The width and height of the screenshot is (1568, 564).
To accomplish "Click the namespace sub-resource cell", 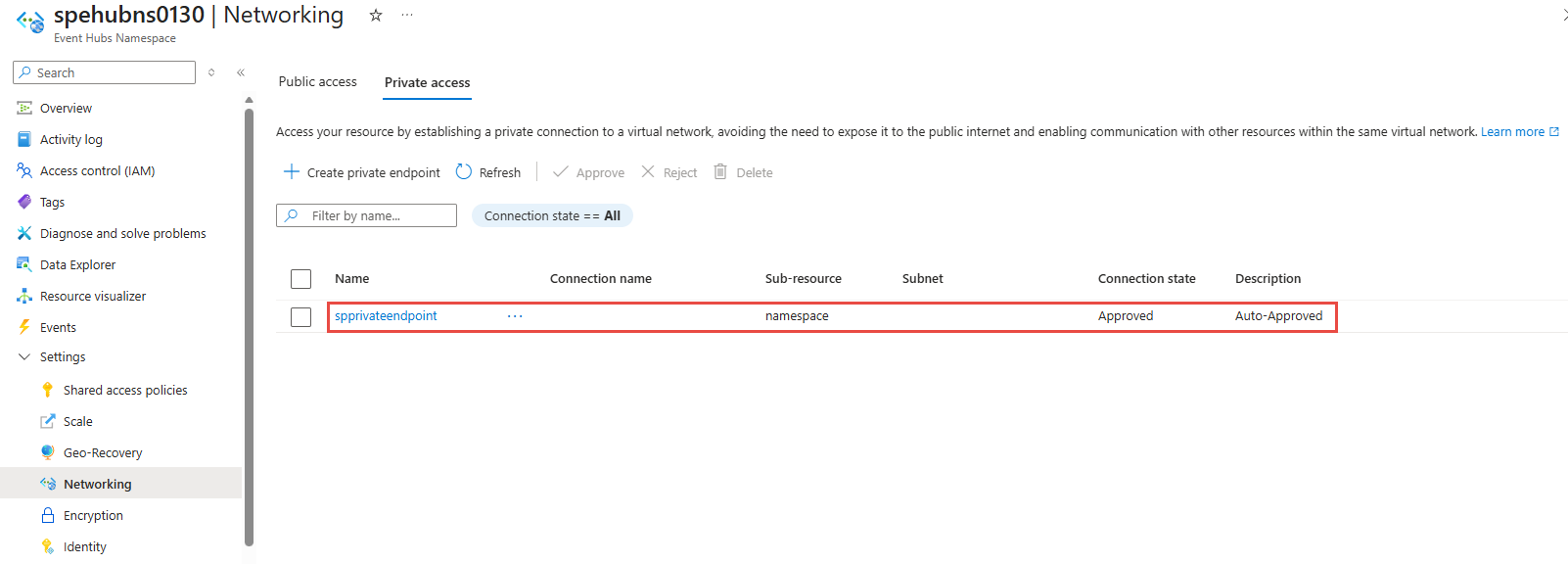I will tap(797, 315).
